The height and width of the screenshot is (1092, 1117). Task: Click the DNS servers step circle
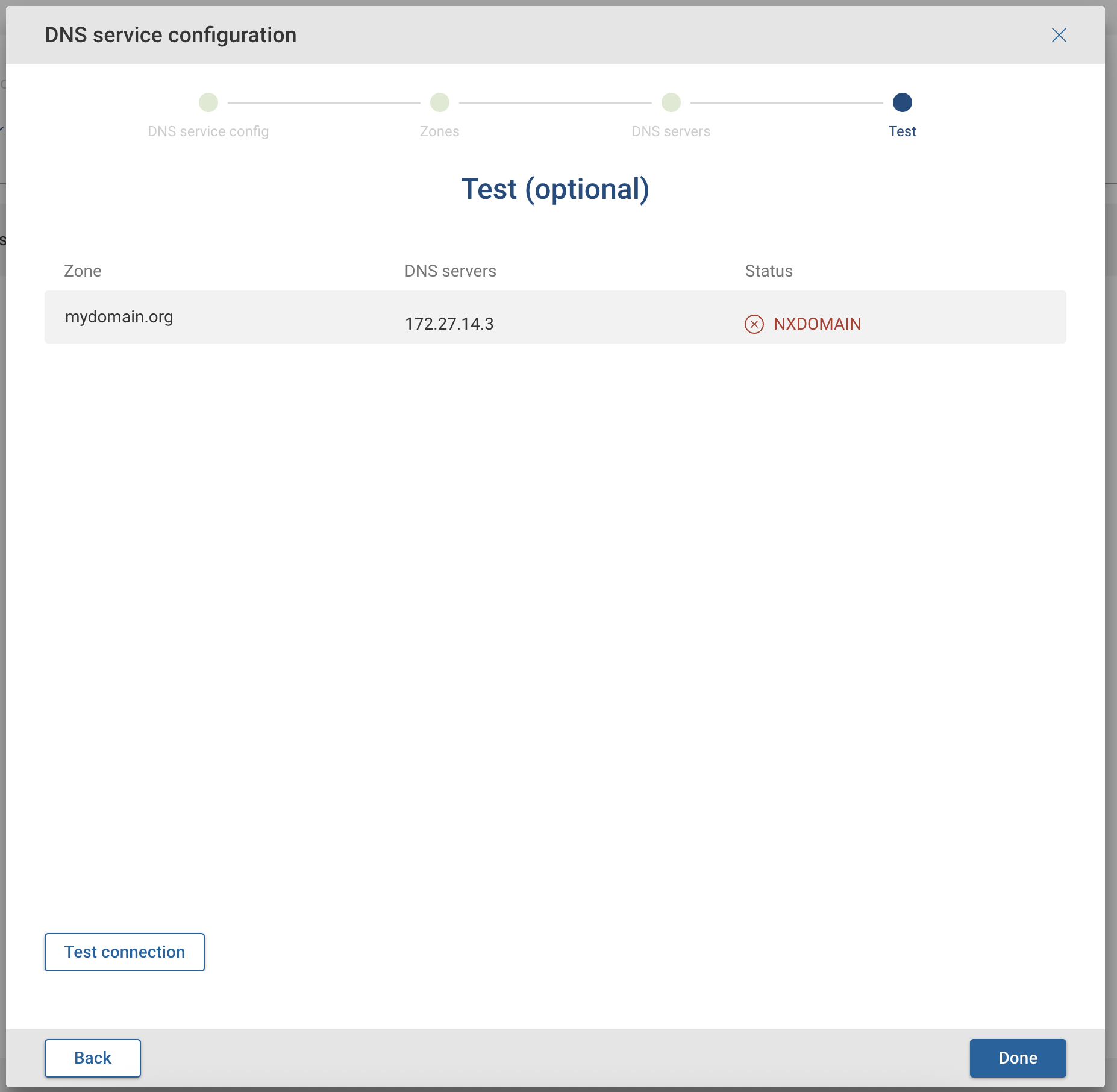[670, 102]
